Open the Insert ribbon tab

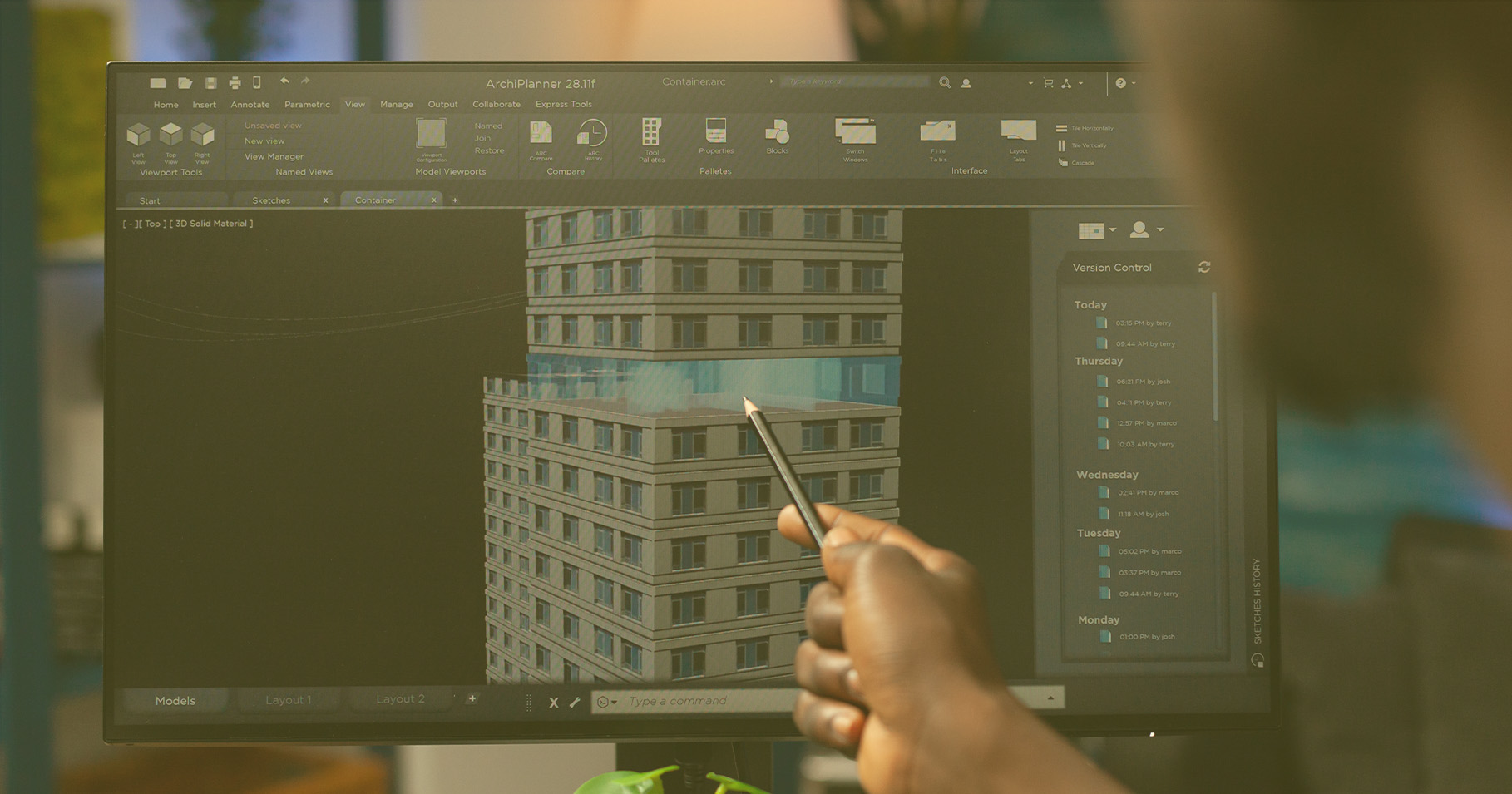[204, 105]
